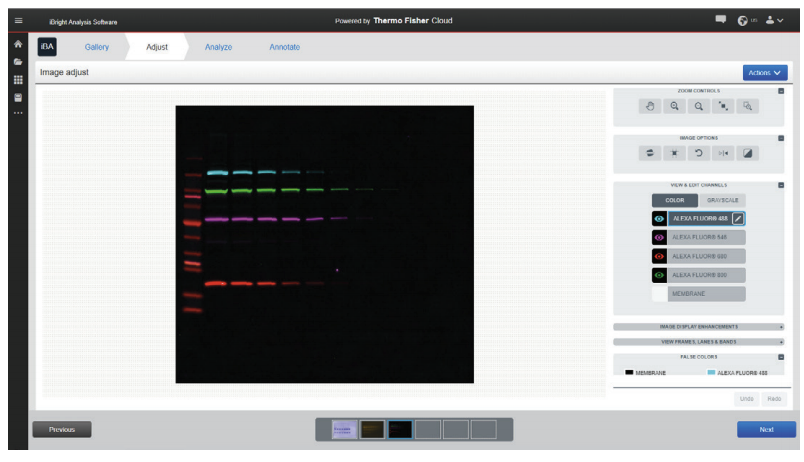Go to the Gallery tab

tap(97, 47)
